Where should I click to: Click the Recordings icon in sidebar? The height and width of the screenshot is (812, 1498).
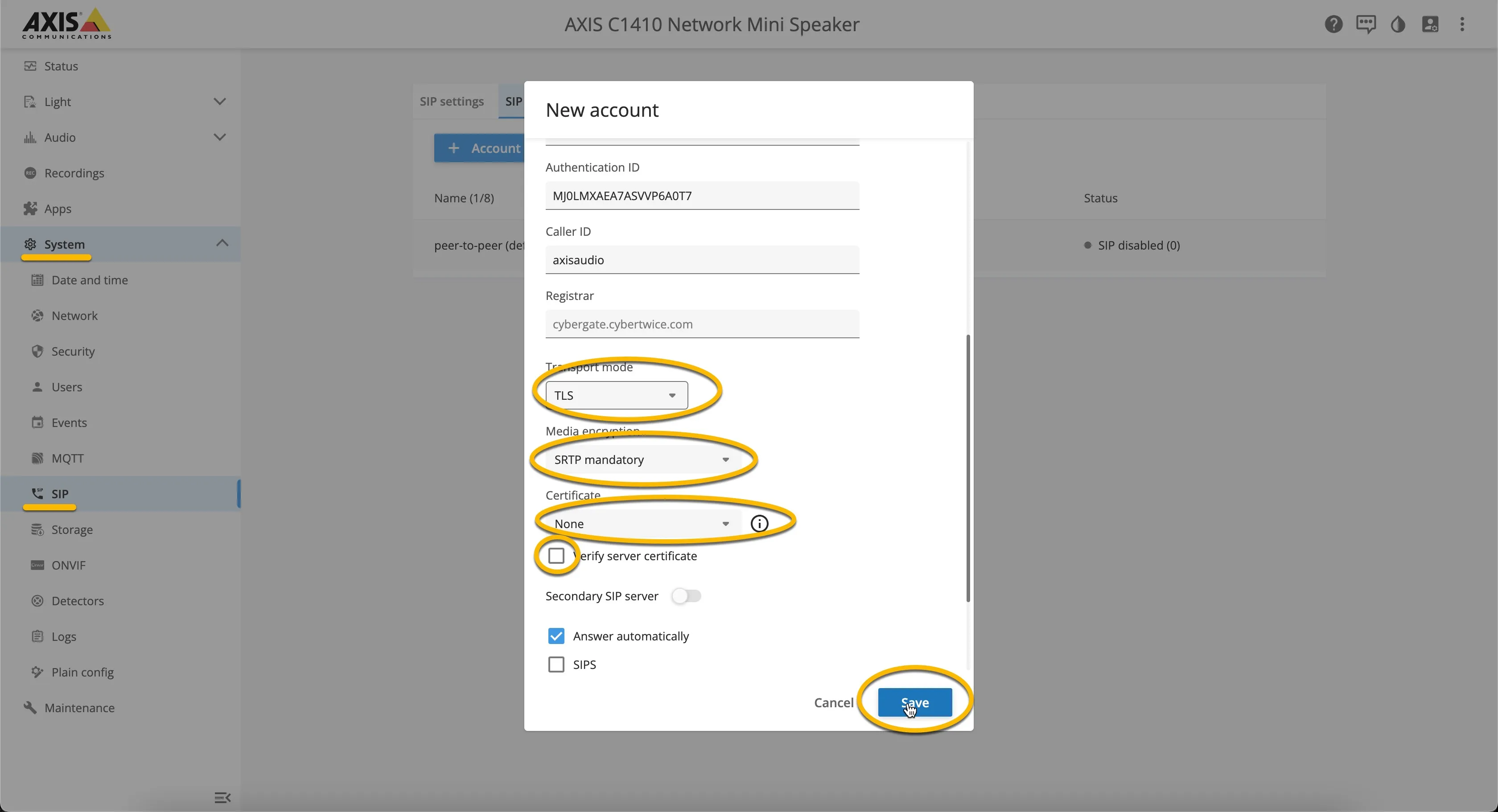30,173
